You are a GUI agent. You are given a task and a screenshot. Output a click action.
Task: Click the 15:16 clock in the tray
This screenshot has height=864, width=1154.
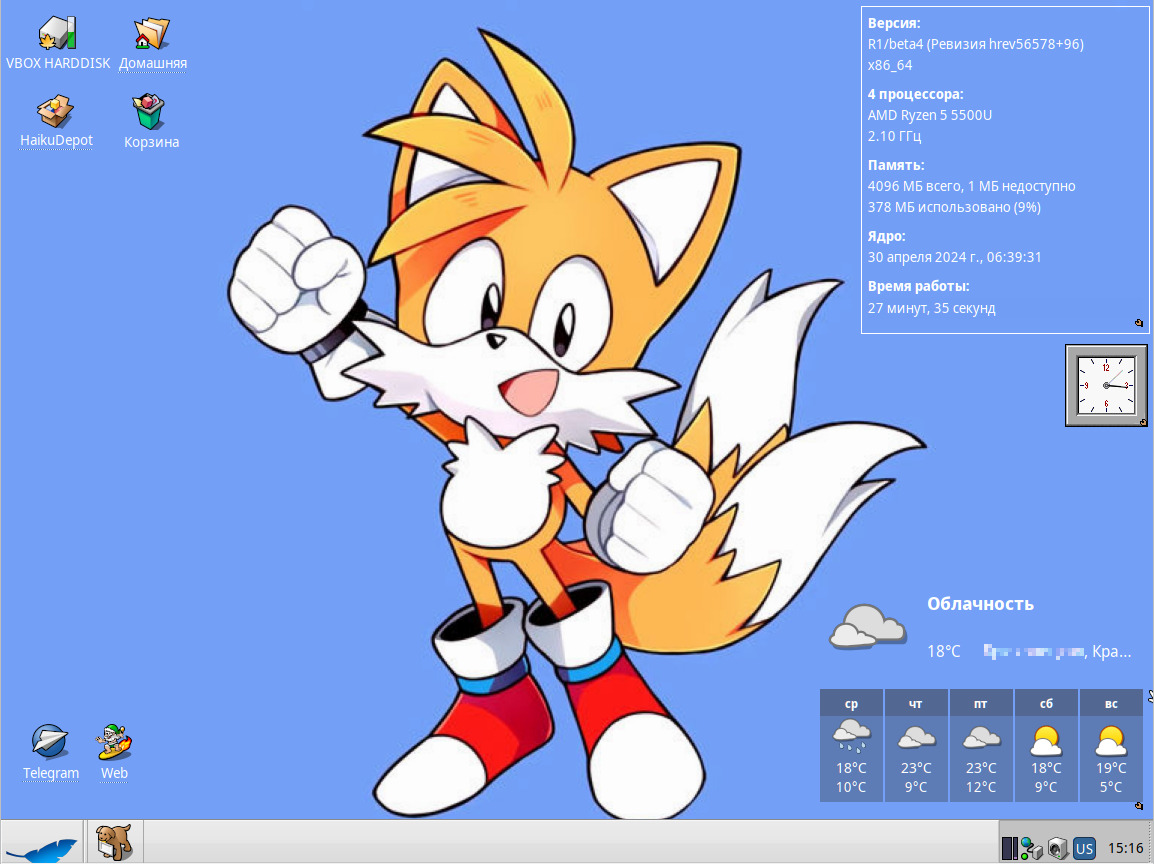(1126, 849)
